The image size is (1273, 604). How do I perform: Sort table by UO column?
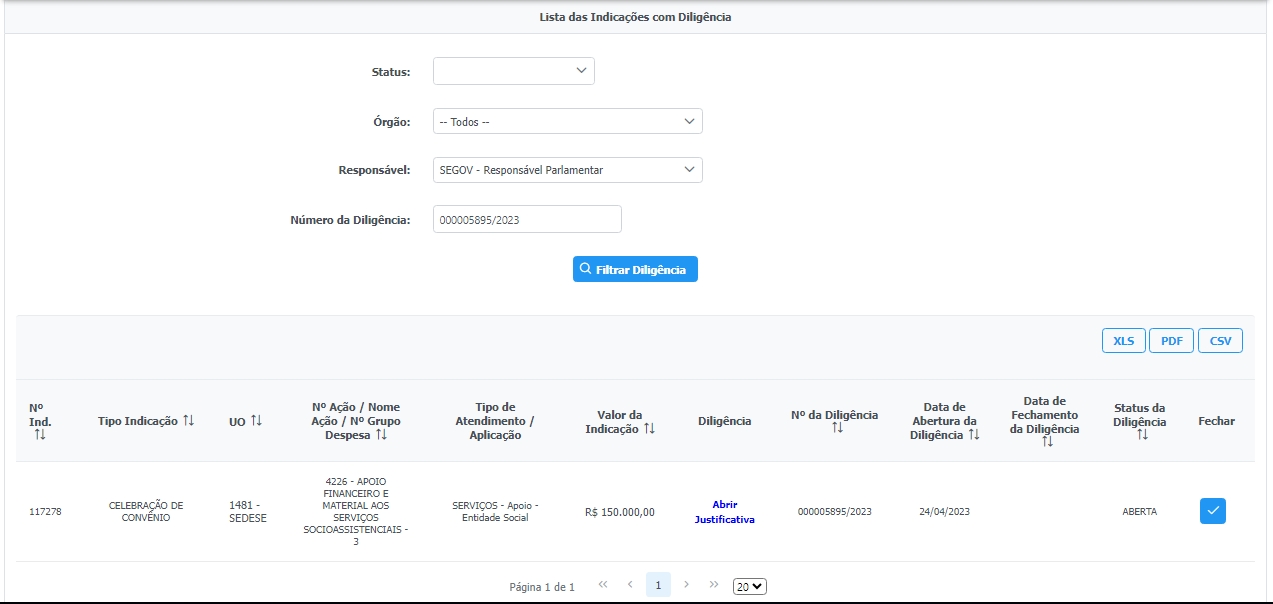[256, 421]
